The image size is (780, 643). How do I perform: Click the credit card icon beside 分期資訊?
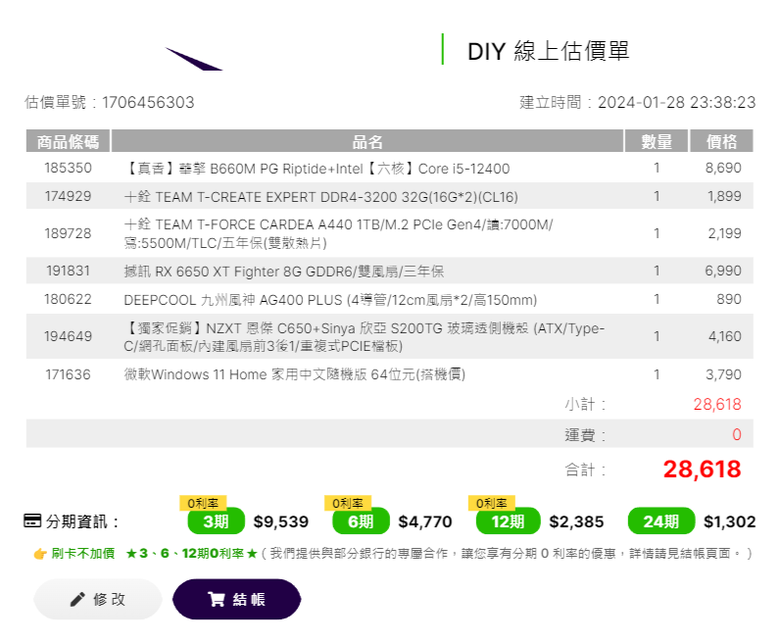[x=33, y=521]
